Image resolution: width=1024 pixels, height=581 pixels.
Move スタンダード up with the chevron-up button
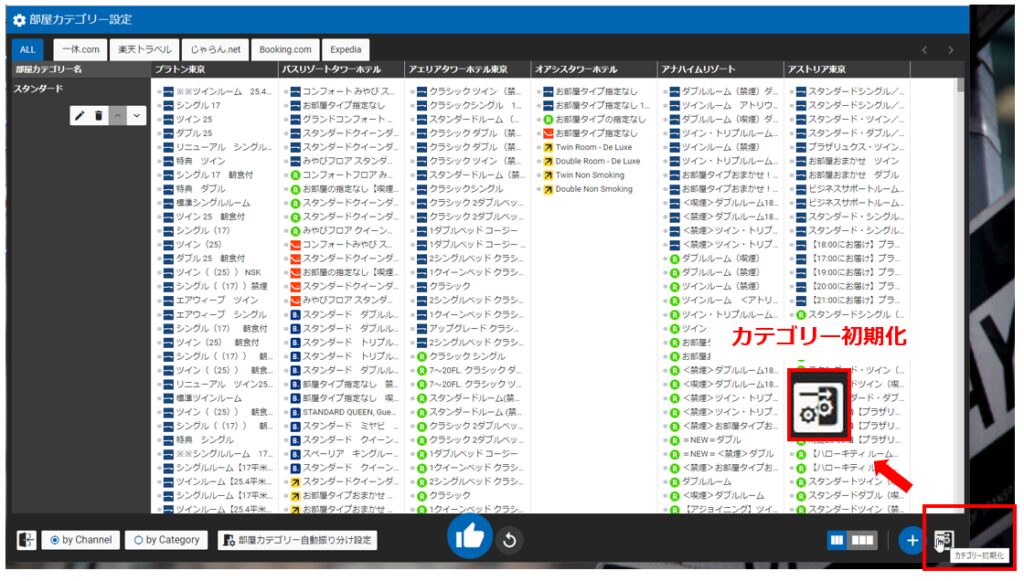pos(118,116)
